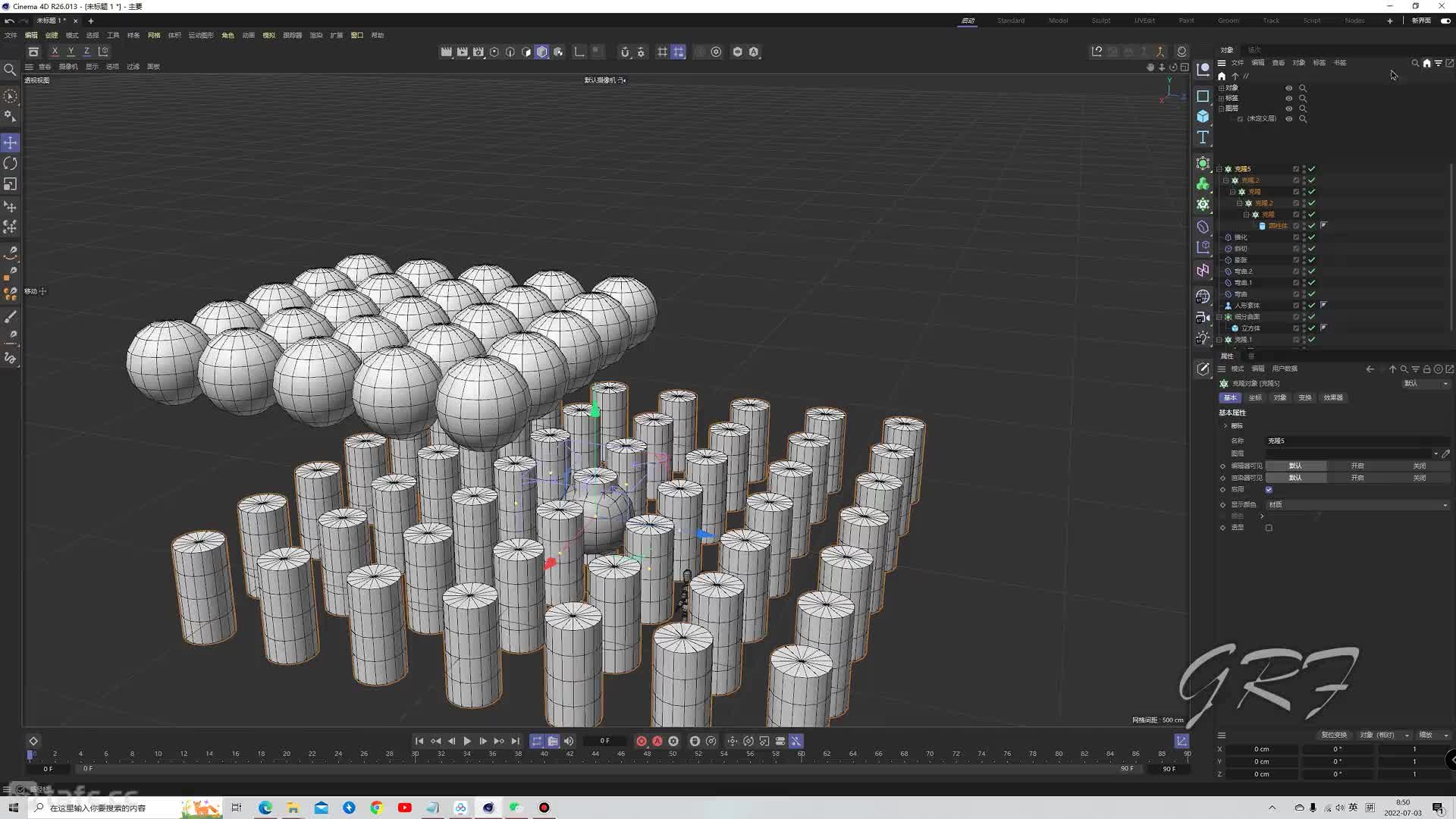Select the 圆柱体 object in the tree
The width and height of the screenshot is (1456, 819).
pos(1278,226)
